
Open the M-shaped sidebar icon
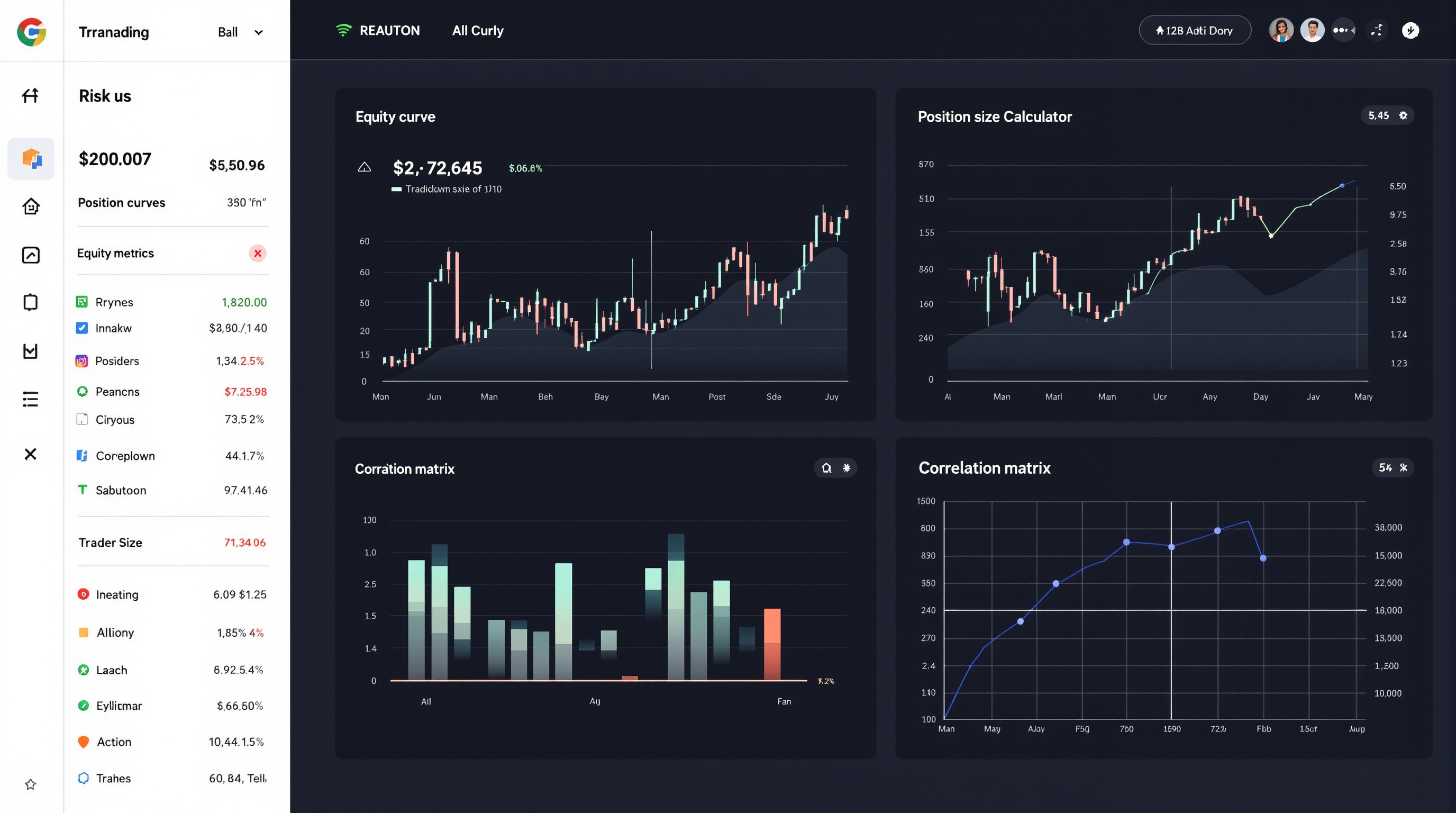tap(31, 351)
